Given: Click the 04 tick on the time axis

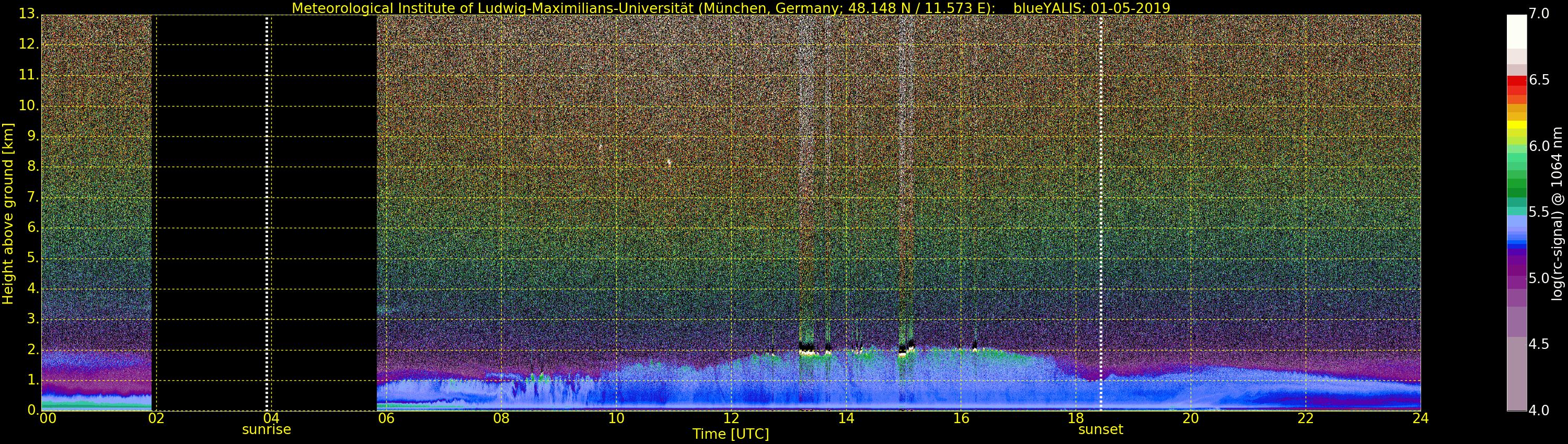Looking at the screenshot, I should [271, 418].
